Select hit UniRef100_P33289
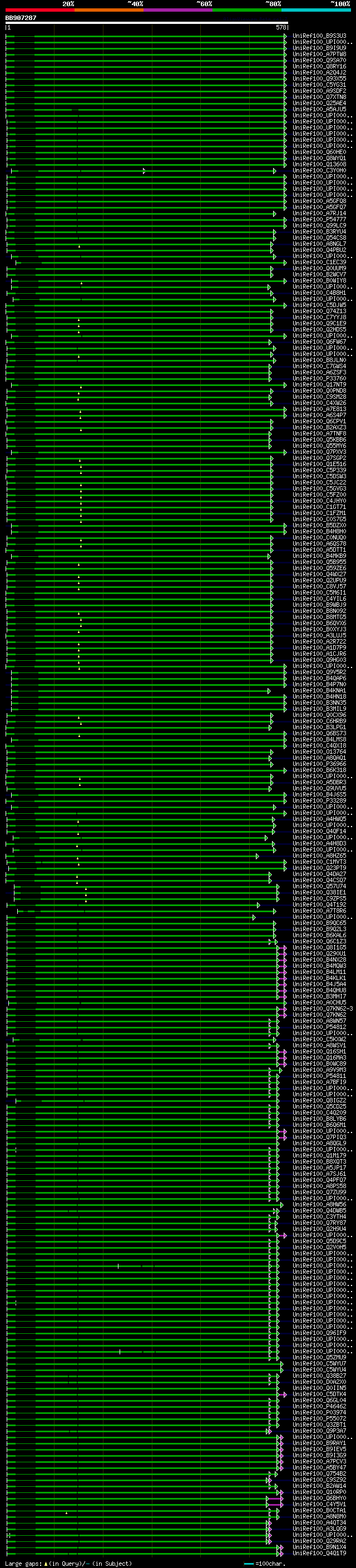This screenshot has width=356, height=1568. tap(319, 800)
